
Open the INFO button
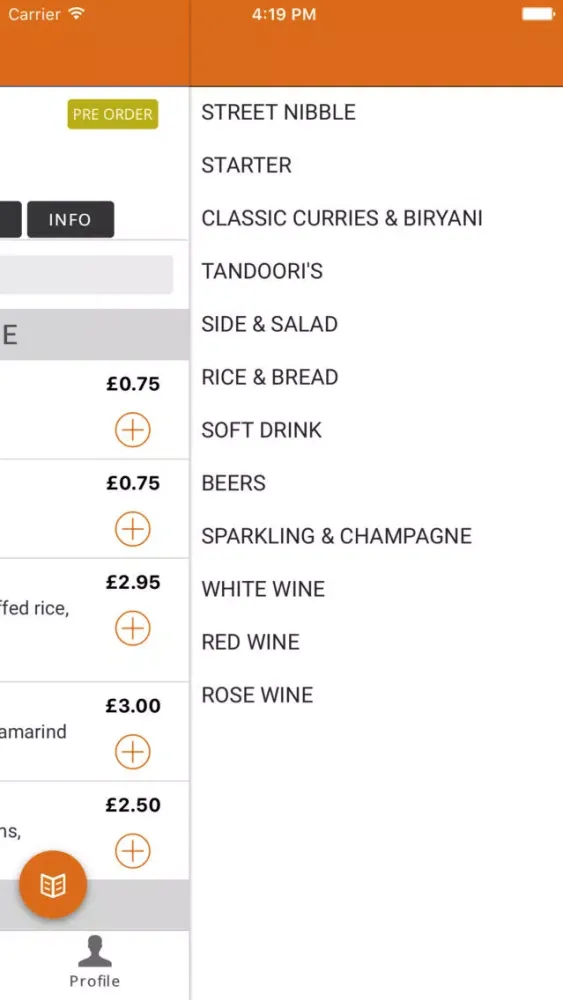[x=70, y=219]
